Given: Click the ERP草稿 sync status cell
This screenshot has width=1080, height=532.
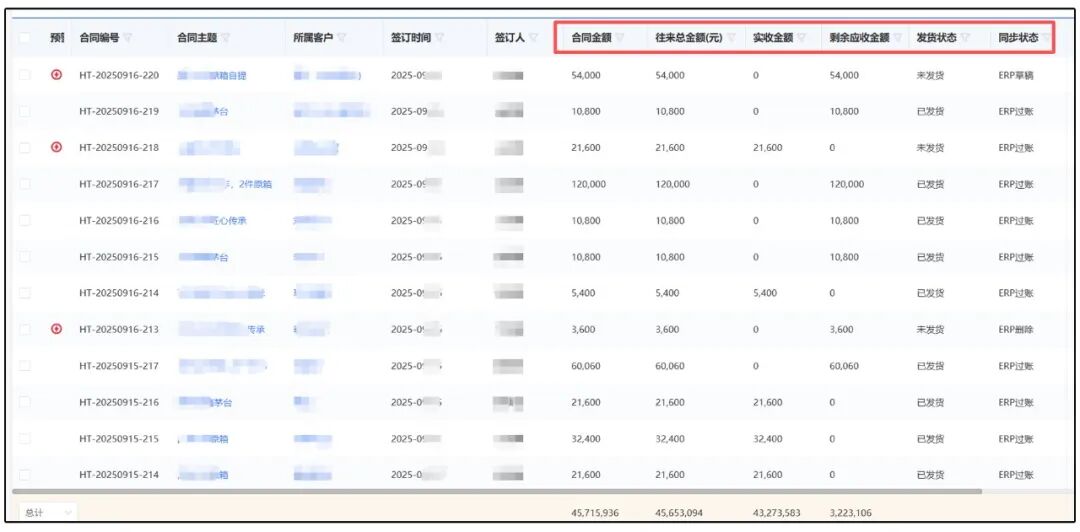Looking at the screenshot, I should 1017,75.
